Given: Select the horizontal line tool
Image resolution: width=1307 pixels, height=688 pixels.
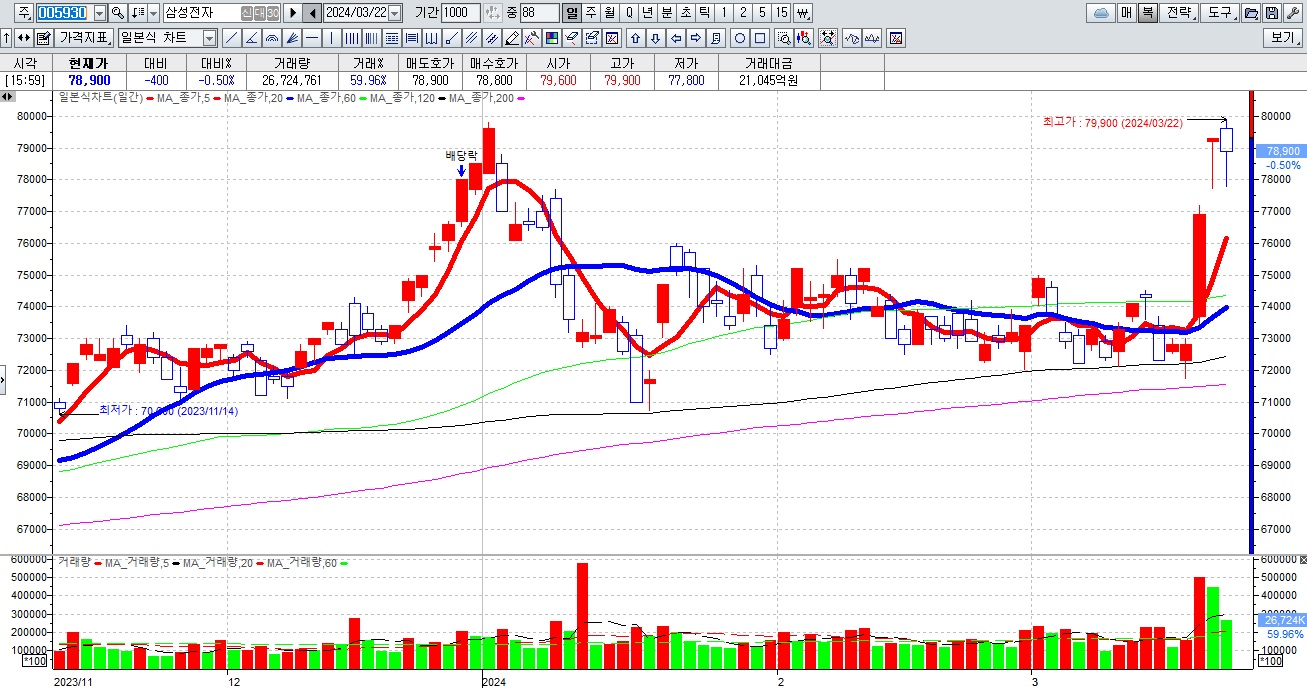Looking at the screenshot, I should click(311, 38).
